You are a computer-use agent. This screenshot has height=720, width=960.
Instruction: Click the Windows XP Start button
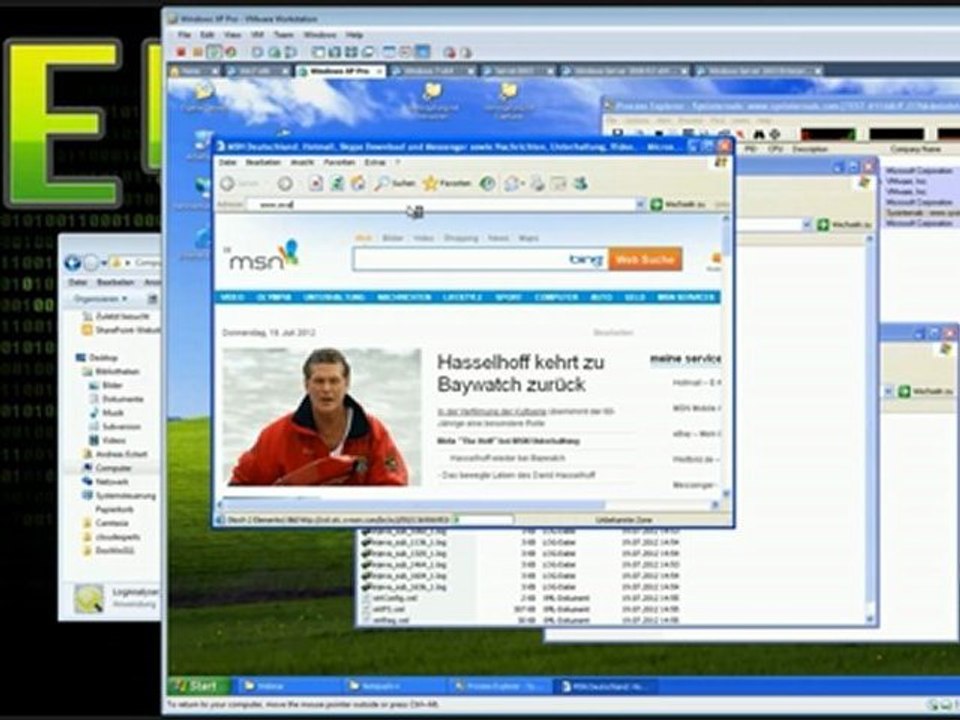click(x=199, y=686)
